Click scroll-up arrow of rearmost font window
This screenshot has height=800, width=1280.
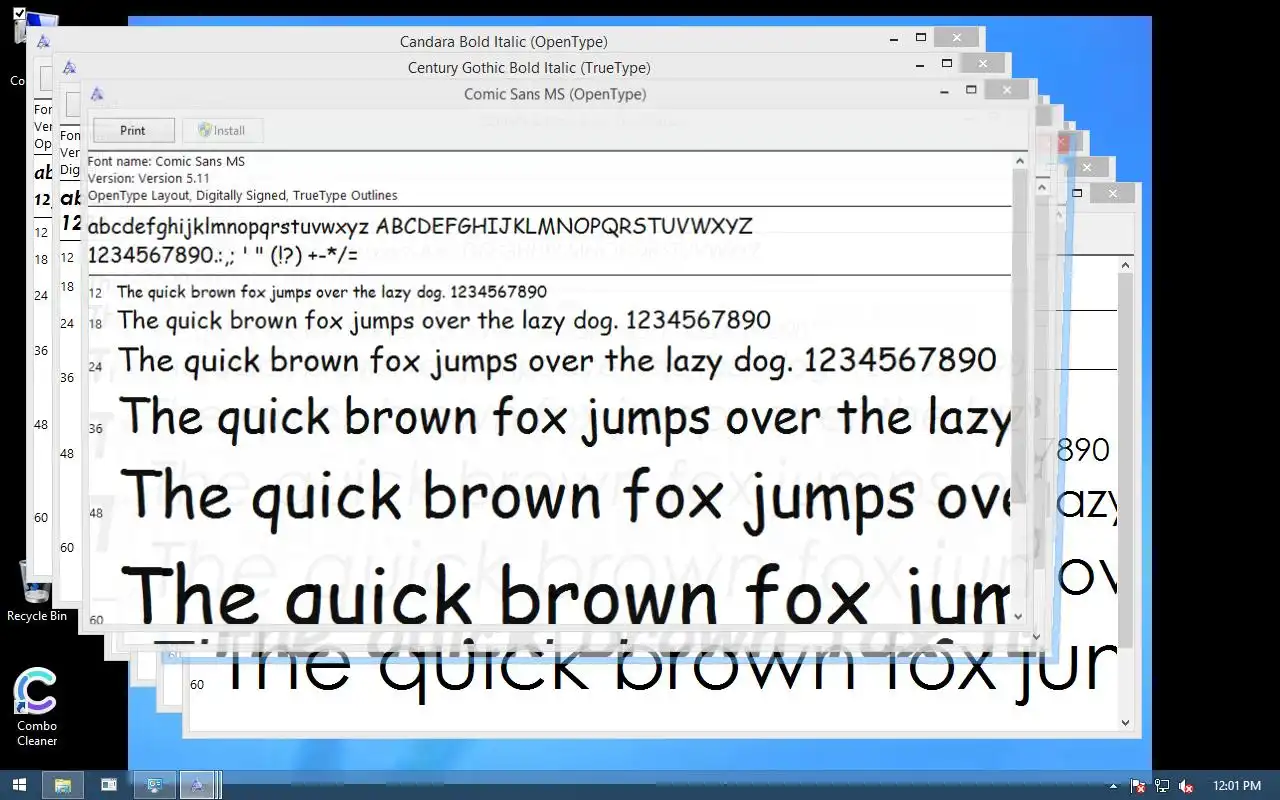point(1125,265)
